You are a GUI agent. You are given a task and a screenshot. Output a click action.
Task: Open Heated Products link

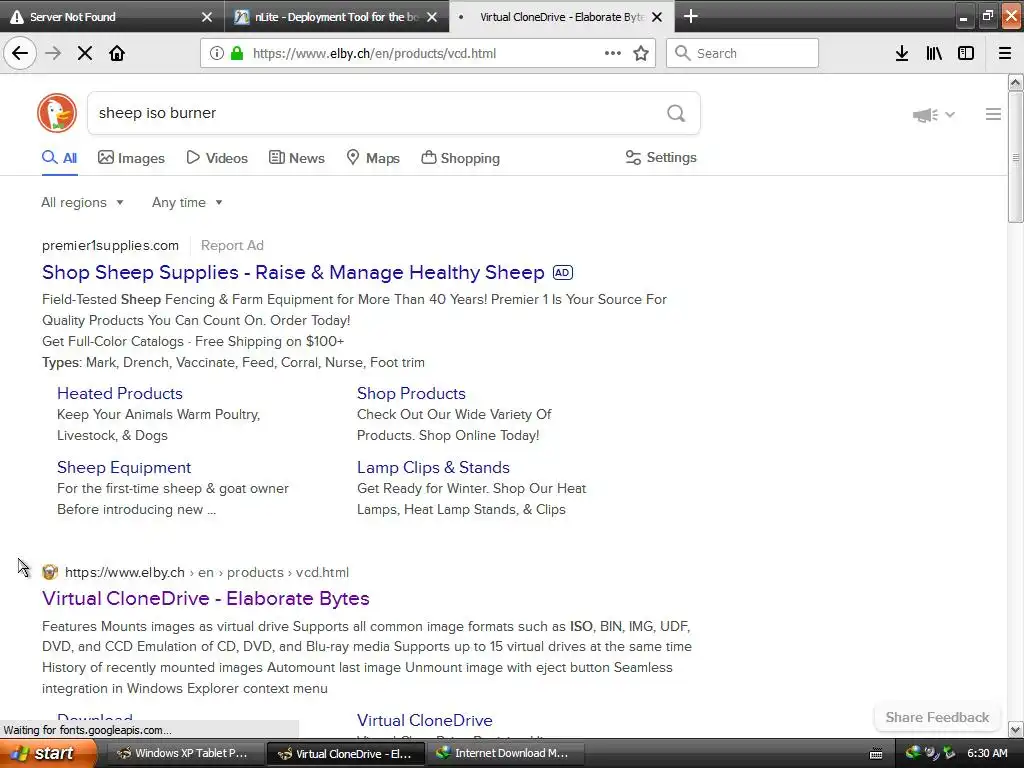tap(120, 393)
